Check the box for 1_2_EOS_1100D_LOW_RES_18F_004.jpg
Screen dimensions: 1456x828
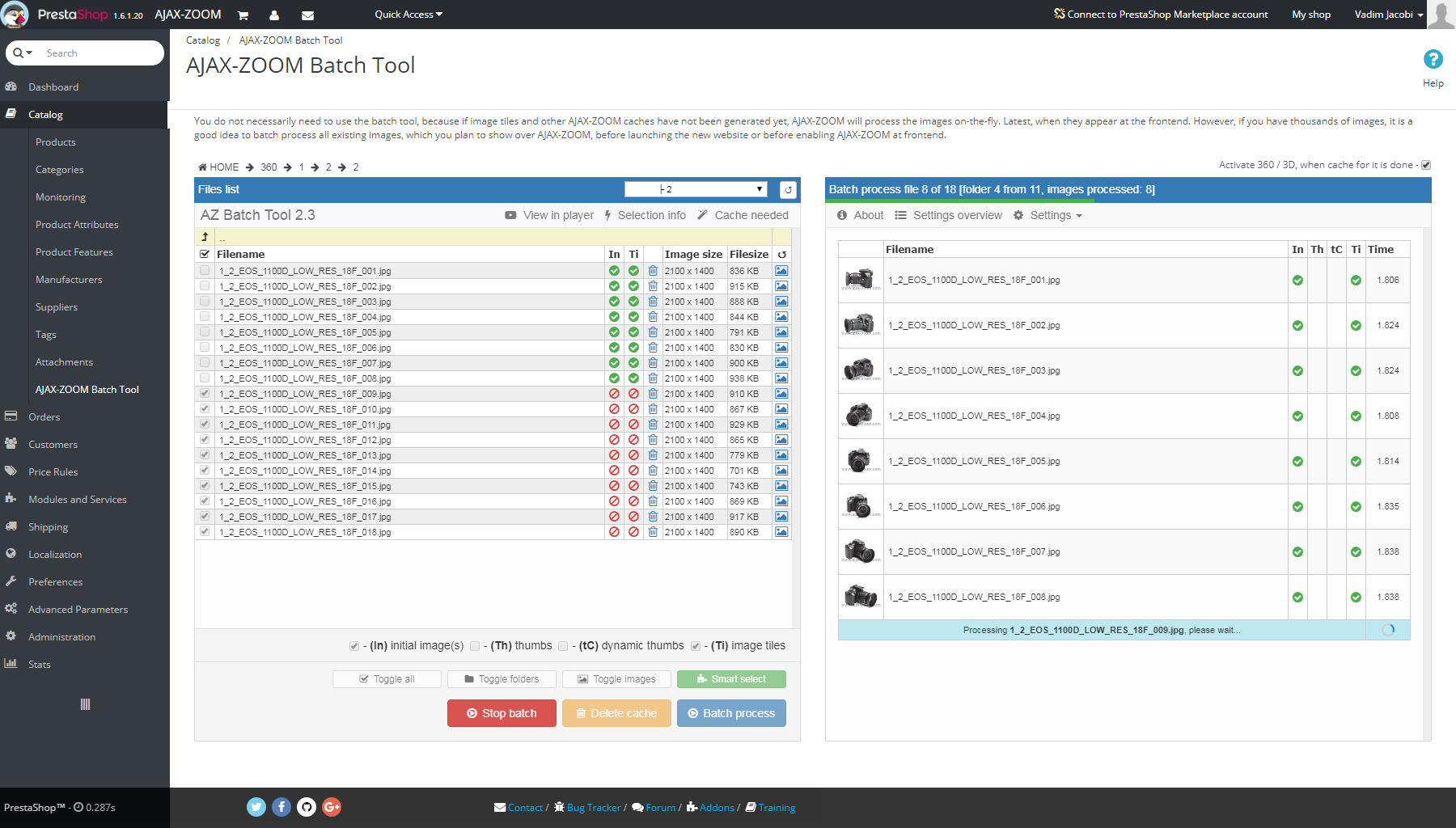[x=205, y=317]
